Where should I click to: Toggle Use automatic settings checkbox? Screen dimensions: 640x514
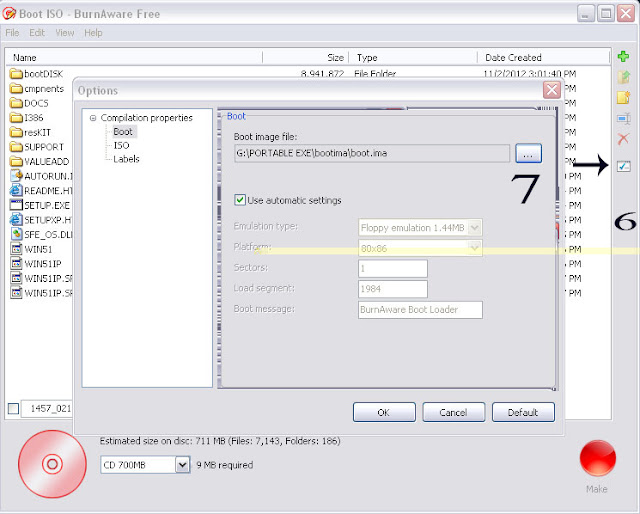[x=240, y=200]
